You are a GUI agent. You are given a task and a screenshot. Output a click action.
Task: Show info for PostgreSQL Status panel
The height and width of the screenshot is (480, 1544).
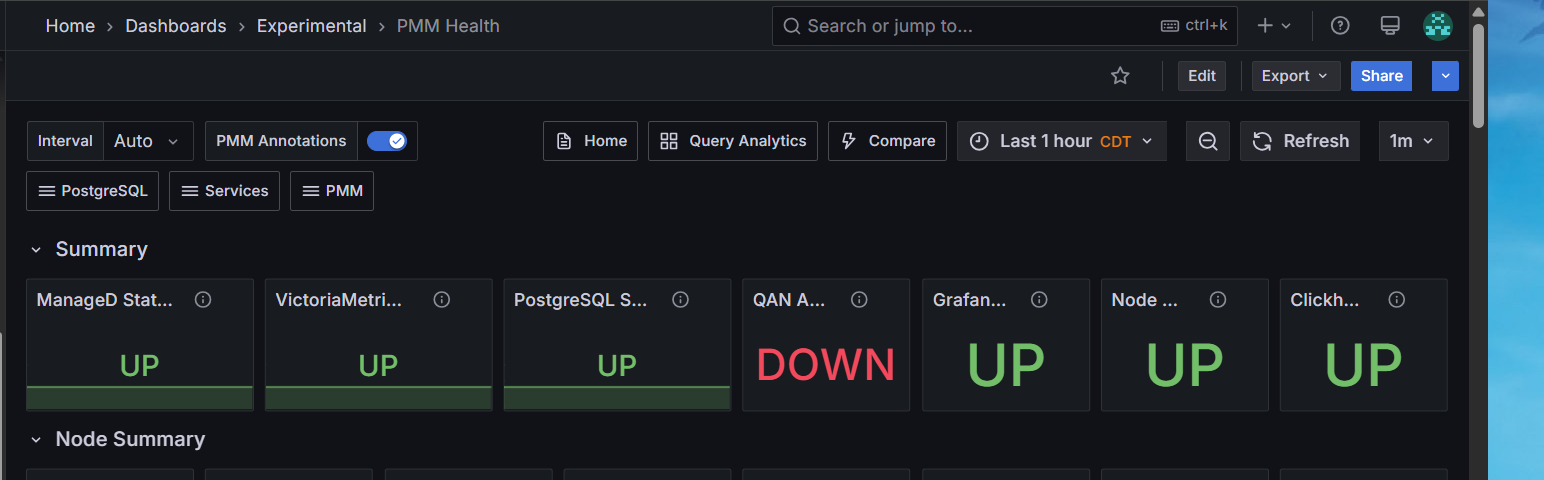click(681, 299)
